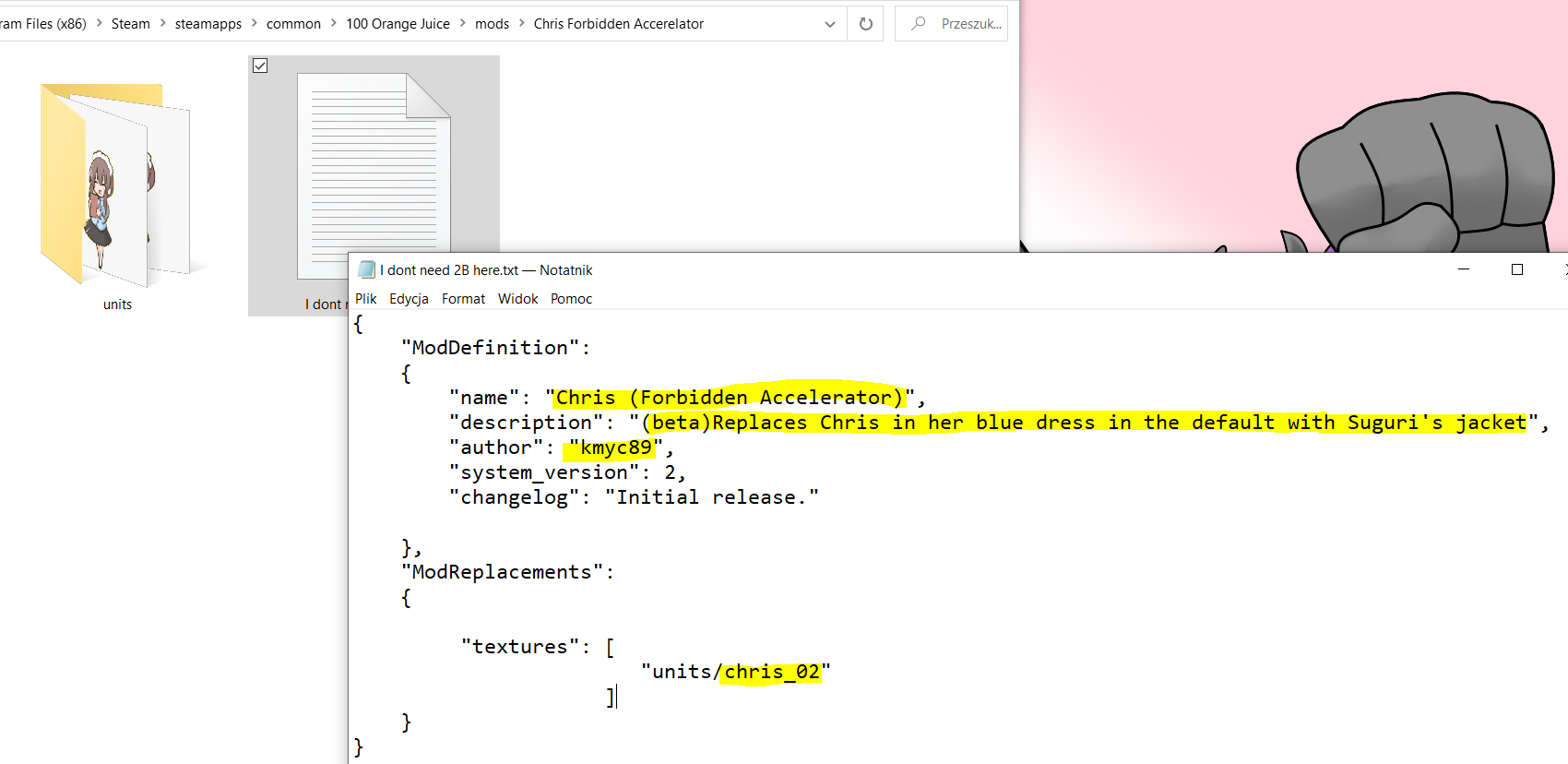Go to 100 Orange Juice in the address bar
The image size is (1568, 764).
point(398,24)
